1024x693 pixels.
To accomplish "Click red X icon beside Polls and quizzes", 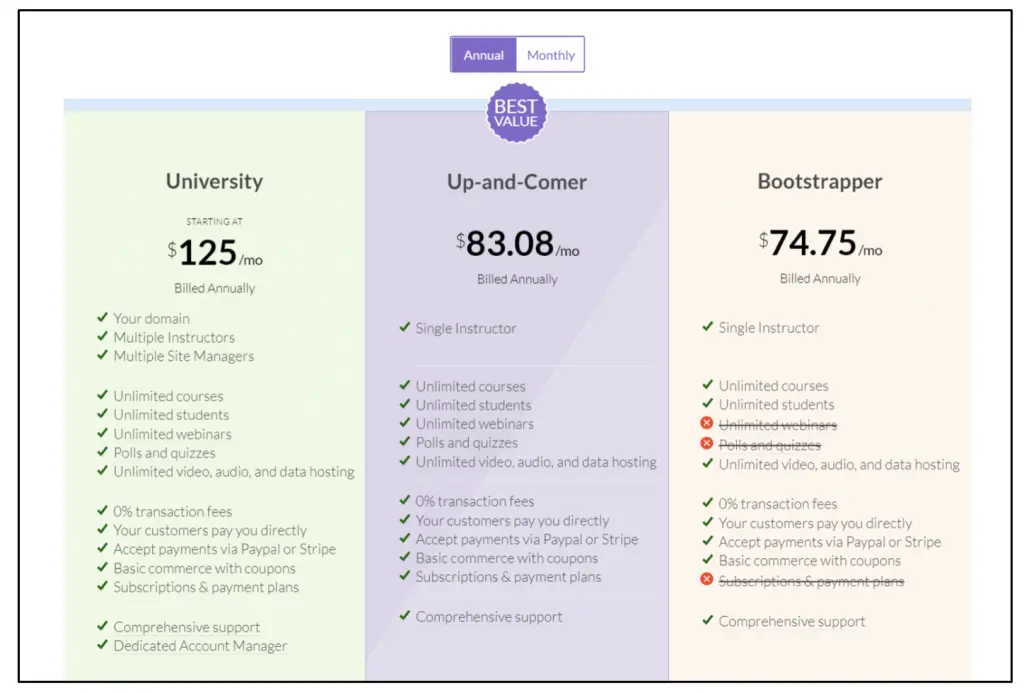I will click(x=707, y=444).
